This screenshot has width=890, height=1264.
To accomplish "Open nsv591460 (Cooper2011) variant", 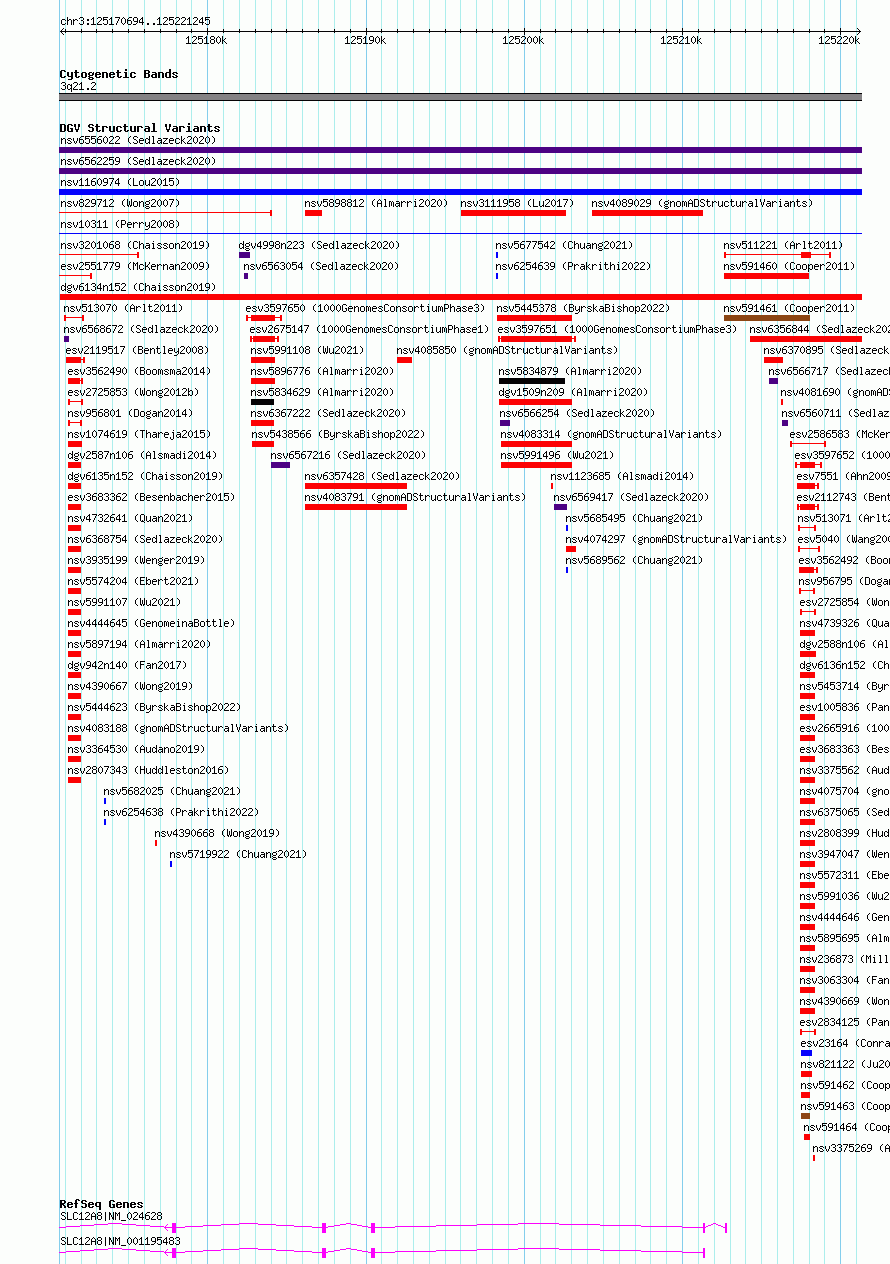I will tap(789, 266).
